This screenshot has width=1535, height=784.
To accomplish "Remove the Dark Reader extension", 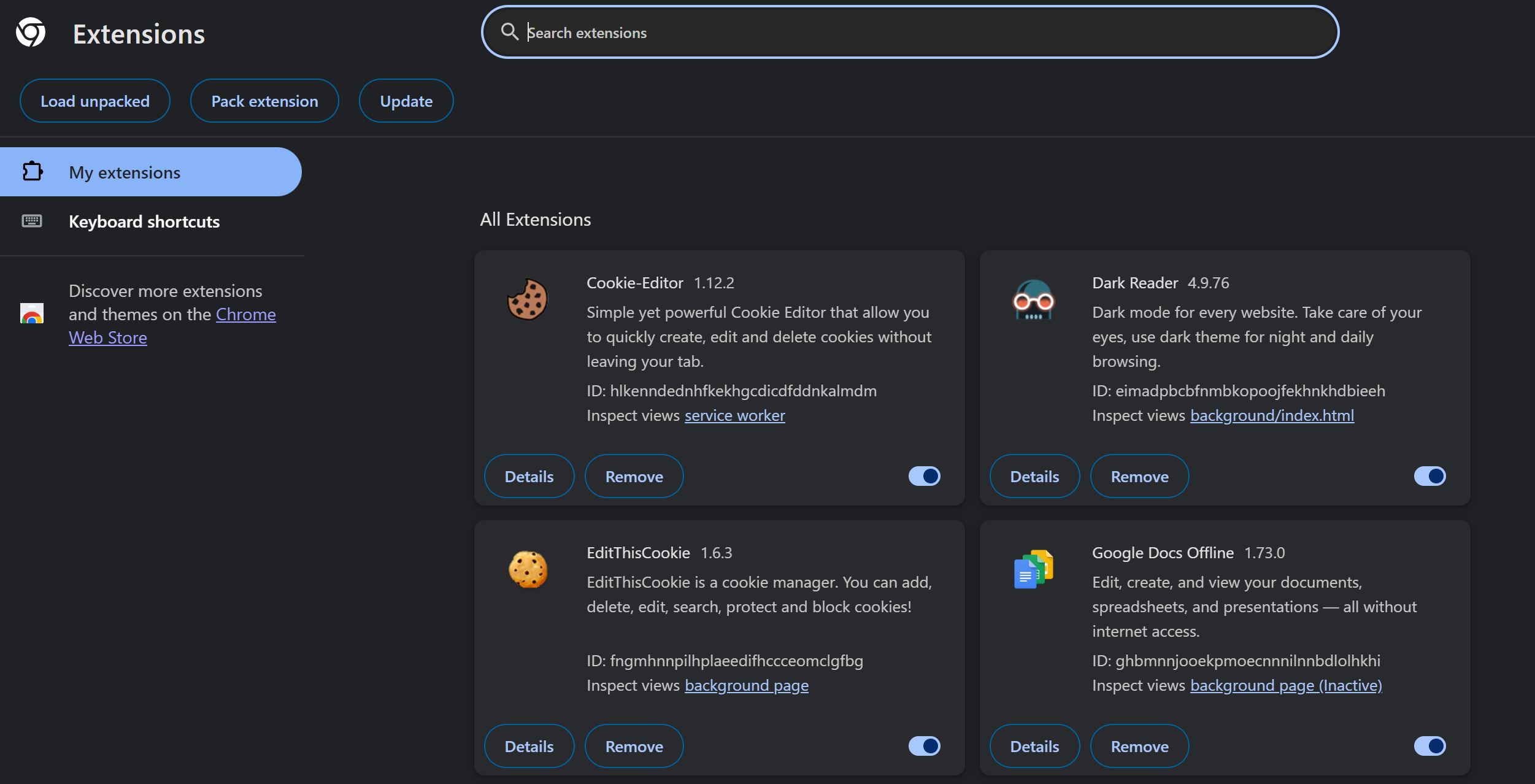I will (1139, 476).
